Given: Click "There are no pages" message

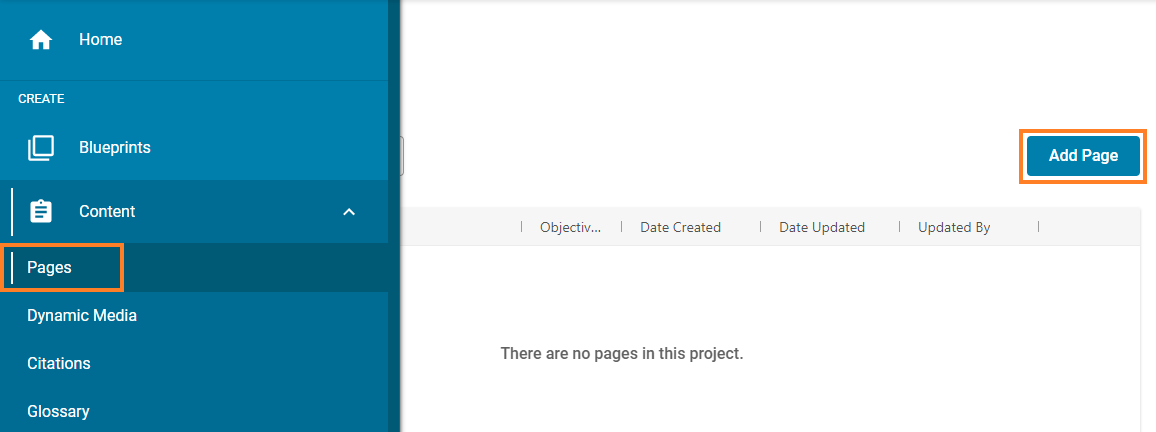Looking at the screenshot, I should click(621, 354).
